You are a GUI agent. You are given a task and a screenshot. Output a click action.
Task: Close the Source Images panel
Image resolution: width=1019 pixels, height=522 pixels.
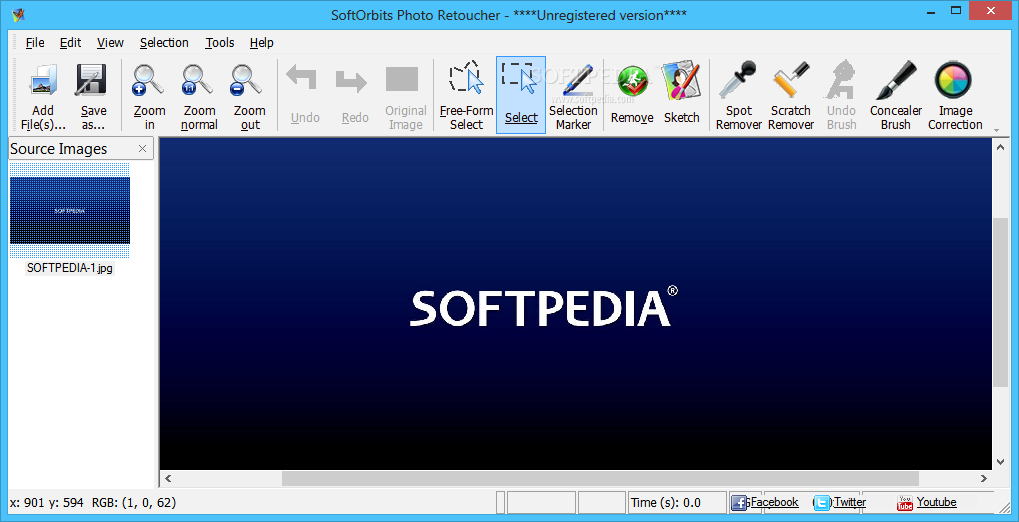[x=142, y=149]
